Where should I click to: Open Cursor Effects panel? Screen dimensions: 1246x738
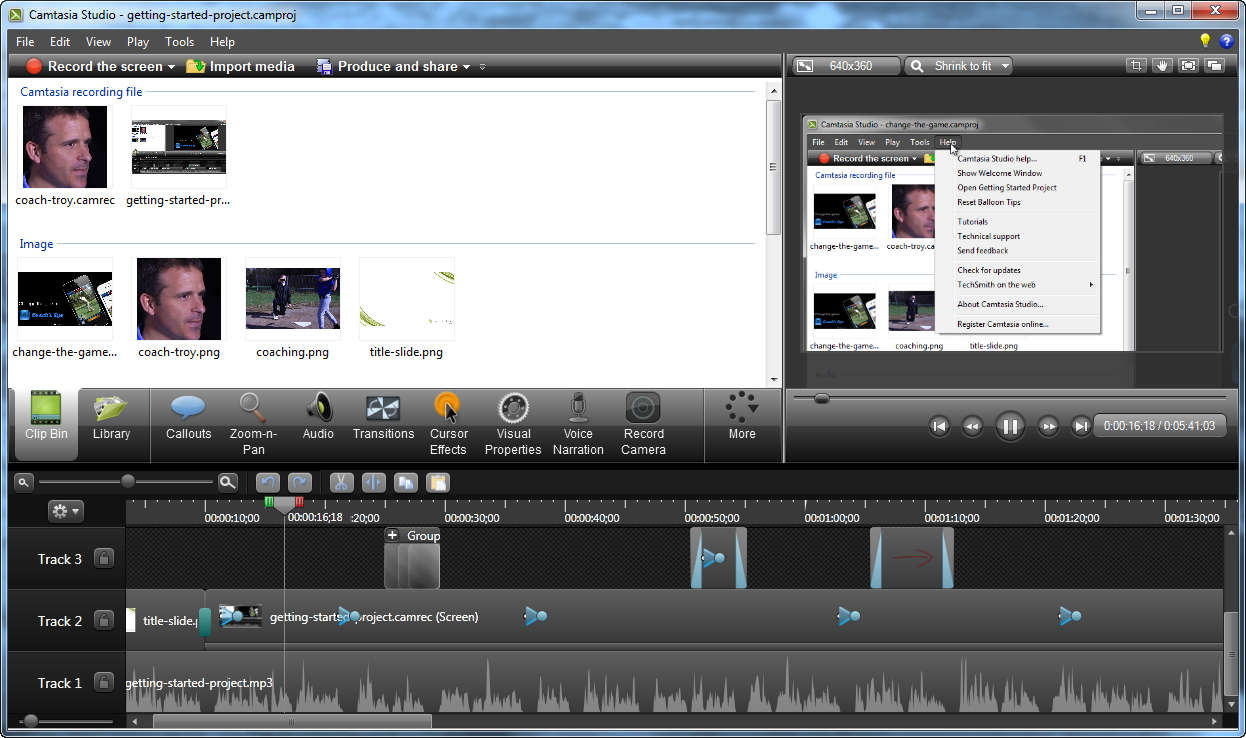tap(448, 422)
